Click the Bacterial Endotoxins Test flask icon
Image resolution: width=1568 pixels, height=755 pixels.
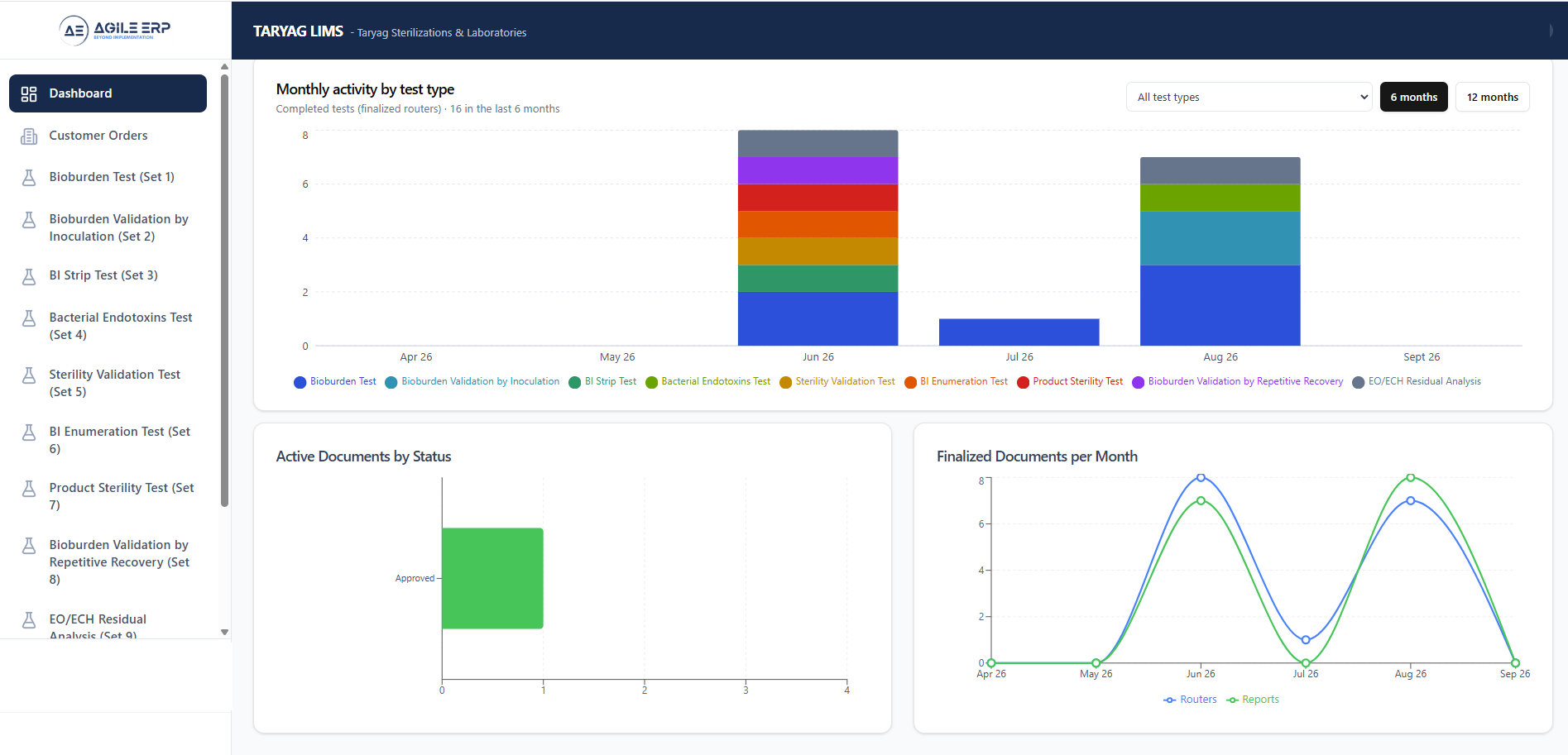(x=29, y=318)
